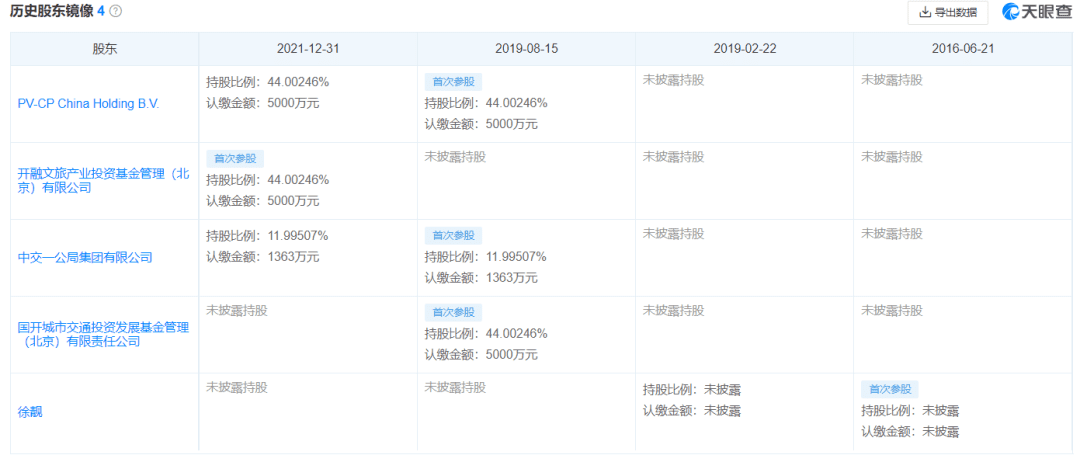This screenshot has height=462, width=1080.
Task: Click 未披露持股 in PV-CP row under 2019-02-22
Action: (x=673, y=80)
